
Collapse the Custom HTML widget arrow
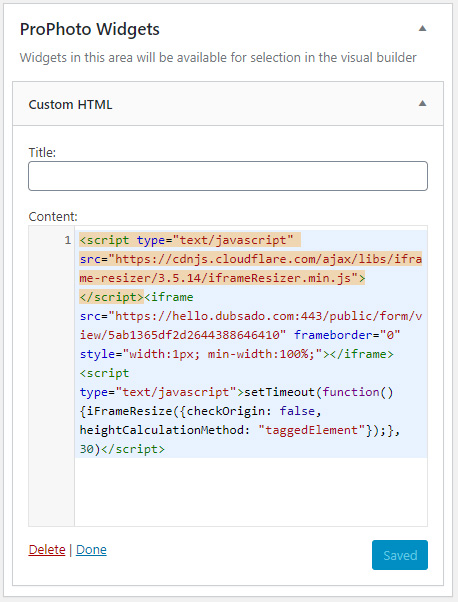pos(422,103)
